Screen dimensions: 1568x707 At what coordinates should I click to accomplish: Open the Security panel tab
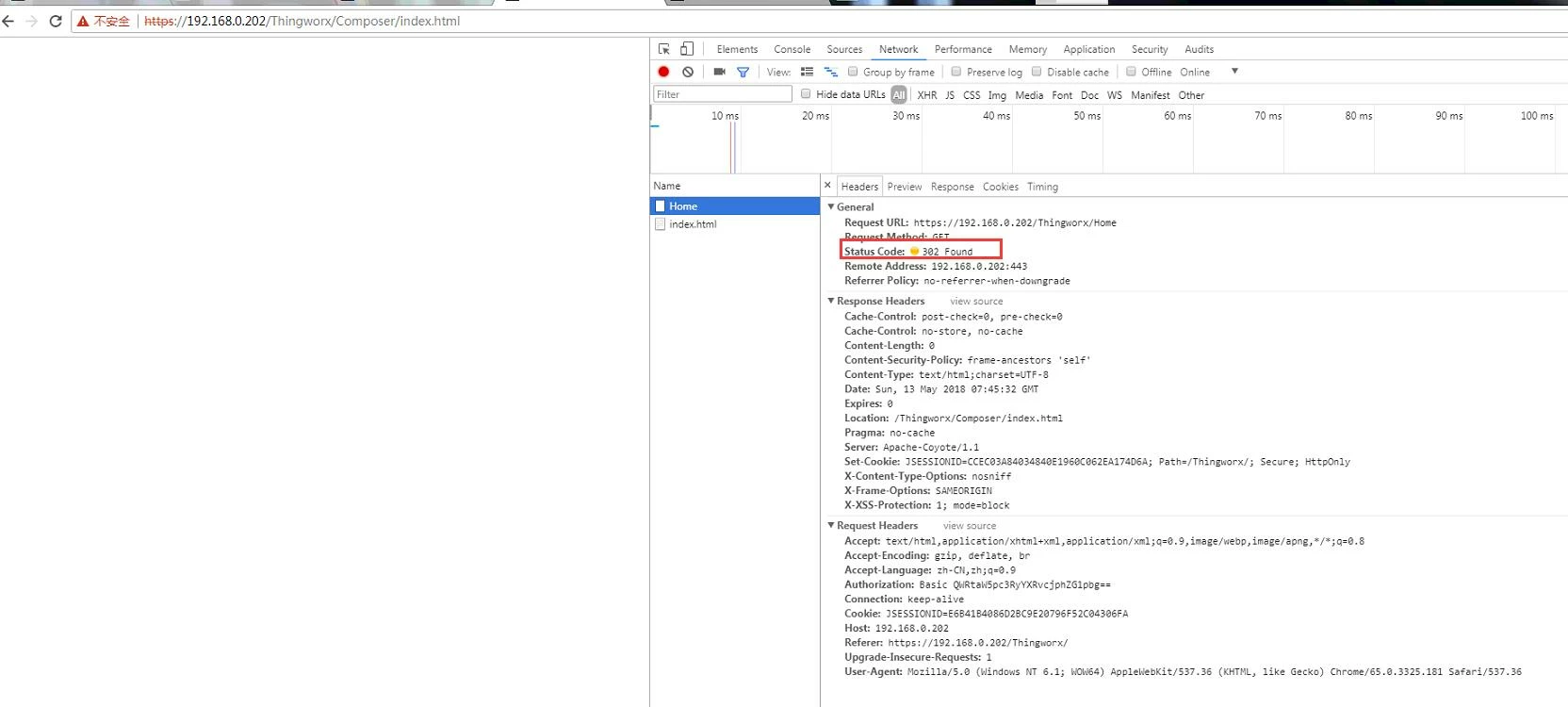click(x=1150, y=49)
